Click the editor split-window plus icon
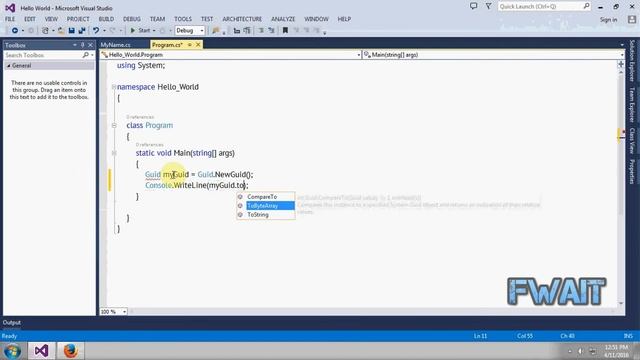 tap(621, 64)
